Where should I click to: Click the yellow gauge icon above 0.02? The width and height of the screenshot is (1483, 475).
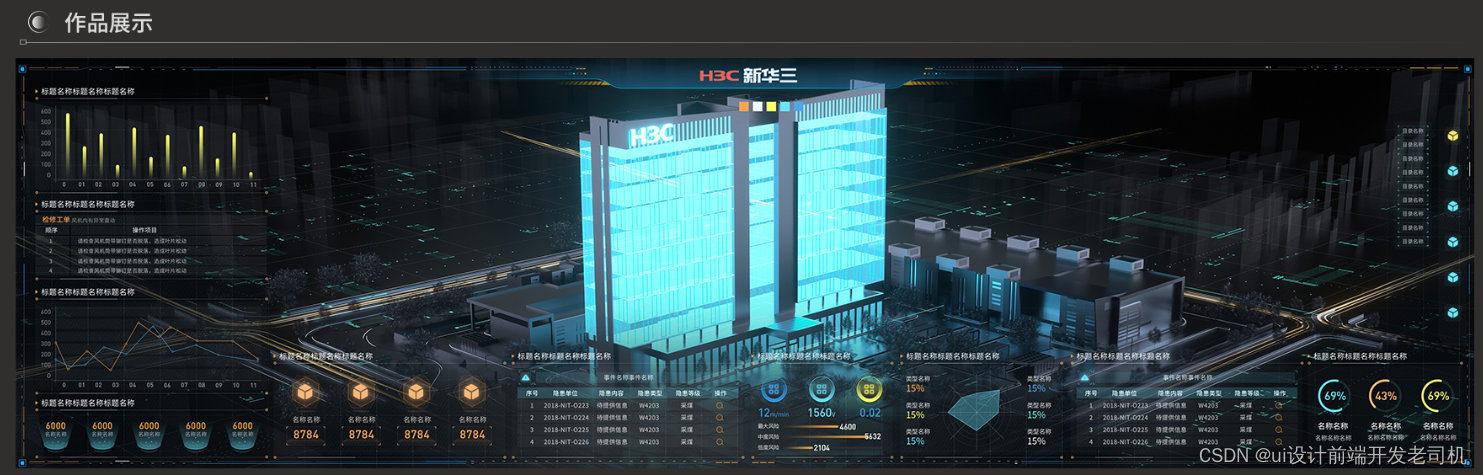click(869, 390)
